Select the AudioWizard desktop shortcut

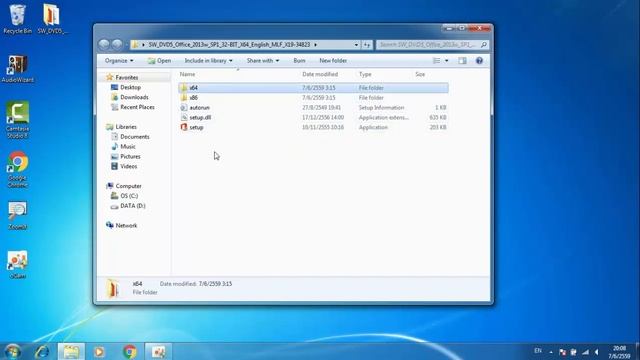click(18, 69)
